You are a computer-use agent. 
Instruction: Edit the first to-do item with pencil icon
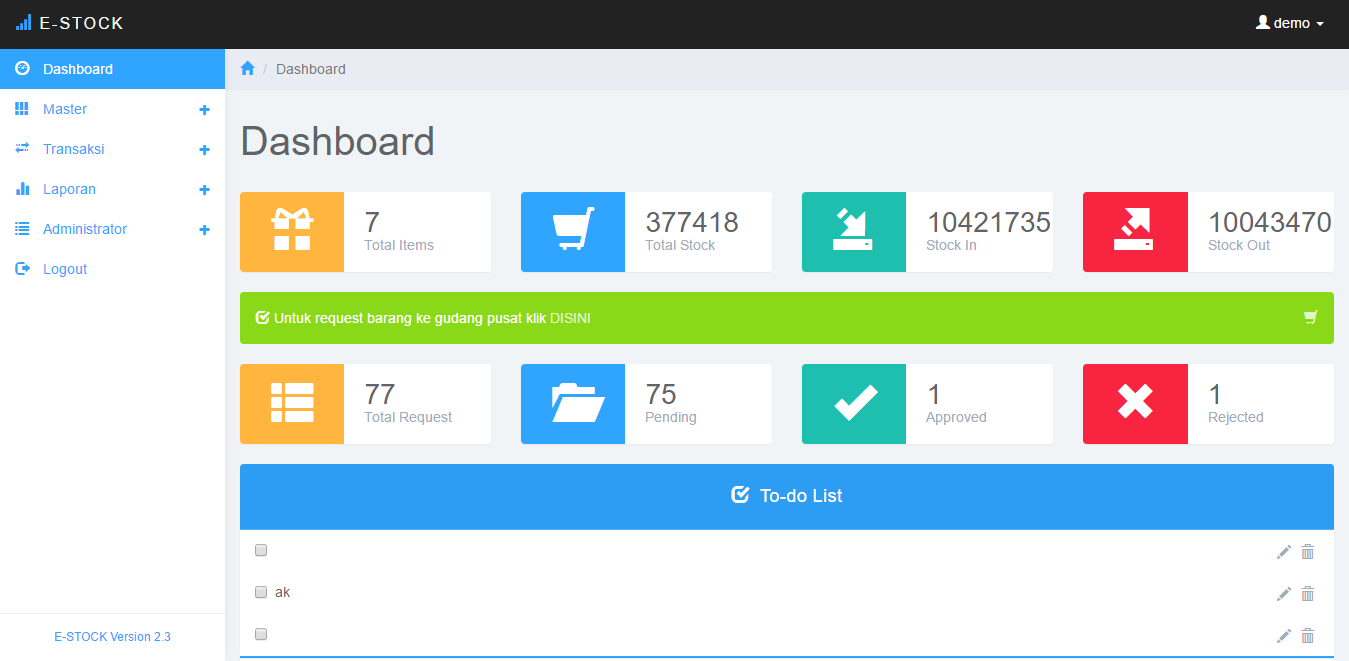[1284, 551]
